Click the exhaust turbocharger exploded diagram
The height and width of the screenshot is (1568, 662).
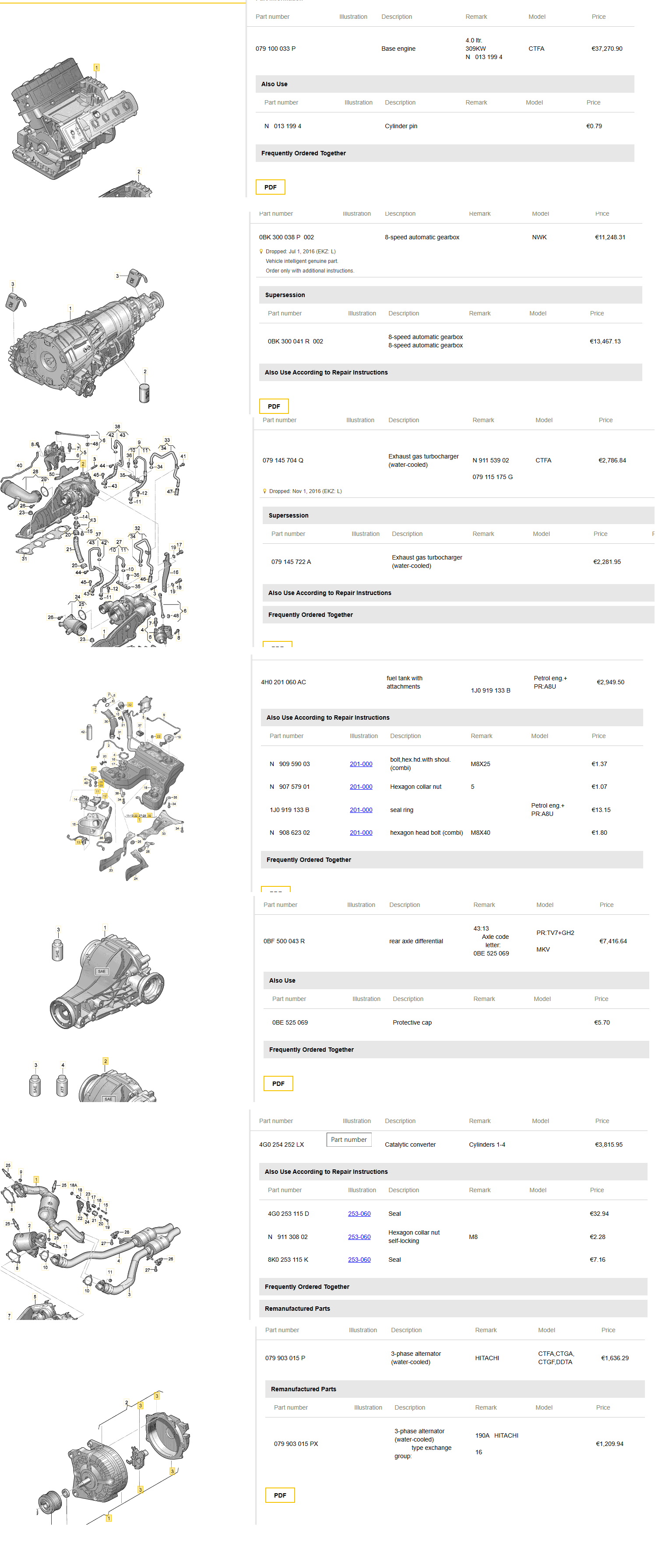tap(95, 535)
